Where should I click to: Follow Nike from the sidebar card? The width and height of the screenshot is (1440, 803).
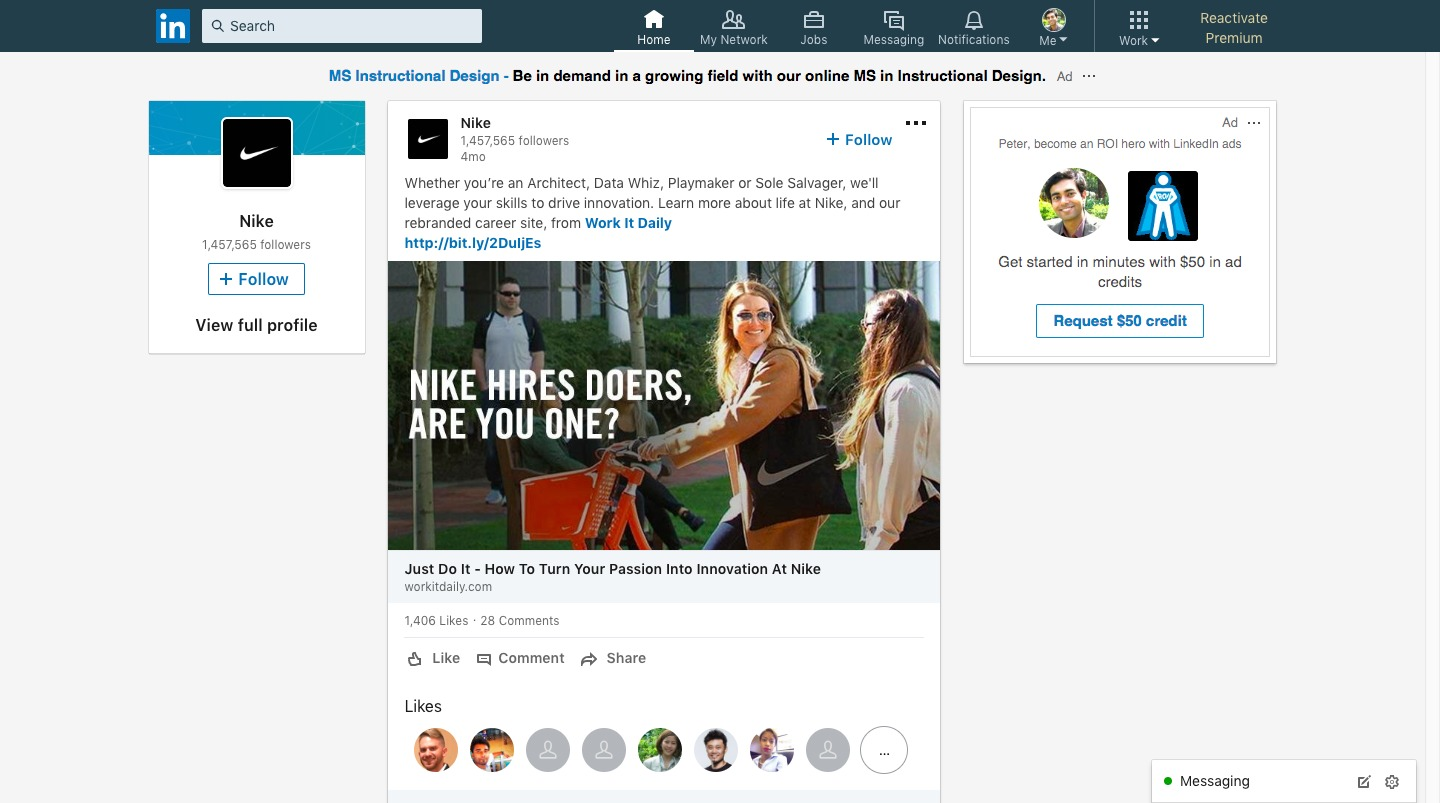point(256,279)
